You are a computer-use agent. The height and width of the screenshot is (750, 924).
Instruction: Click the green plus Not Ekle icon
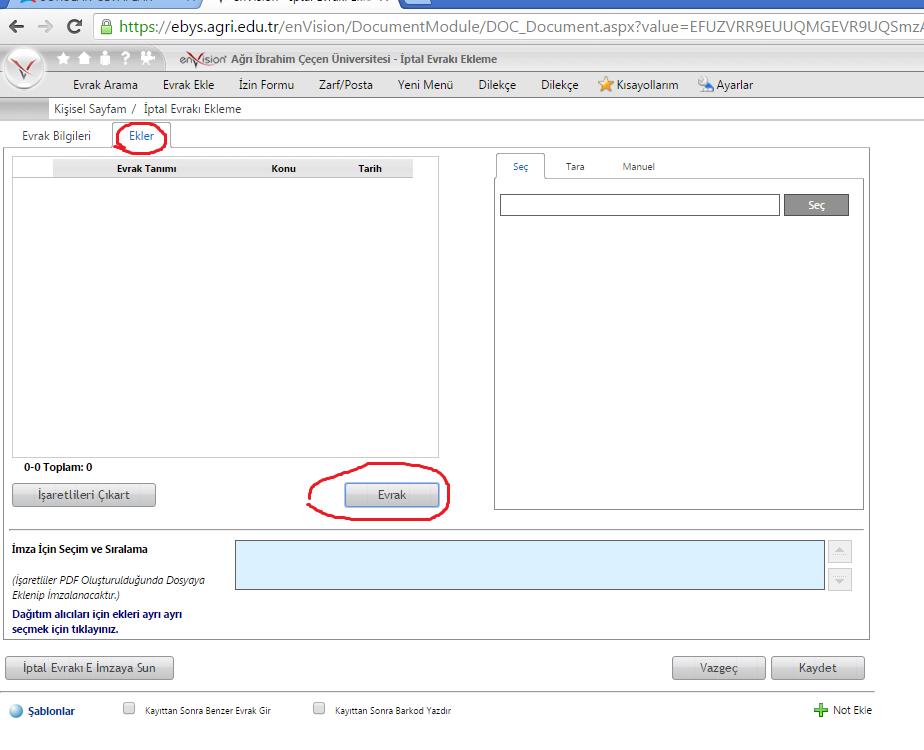click(821, 710)
